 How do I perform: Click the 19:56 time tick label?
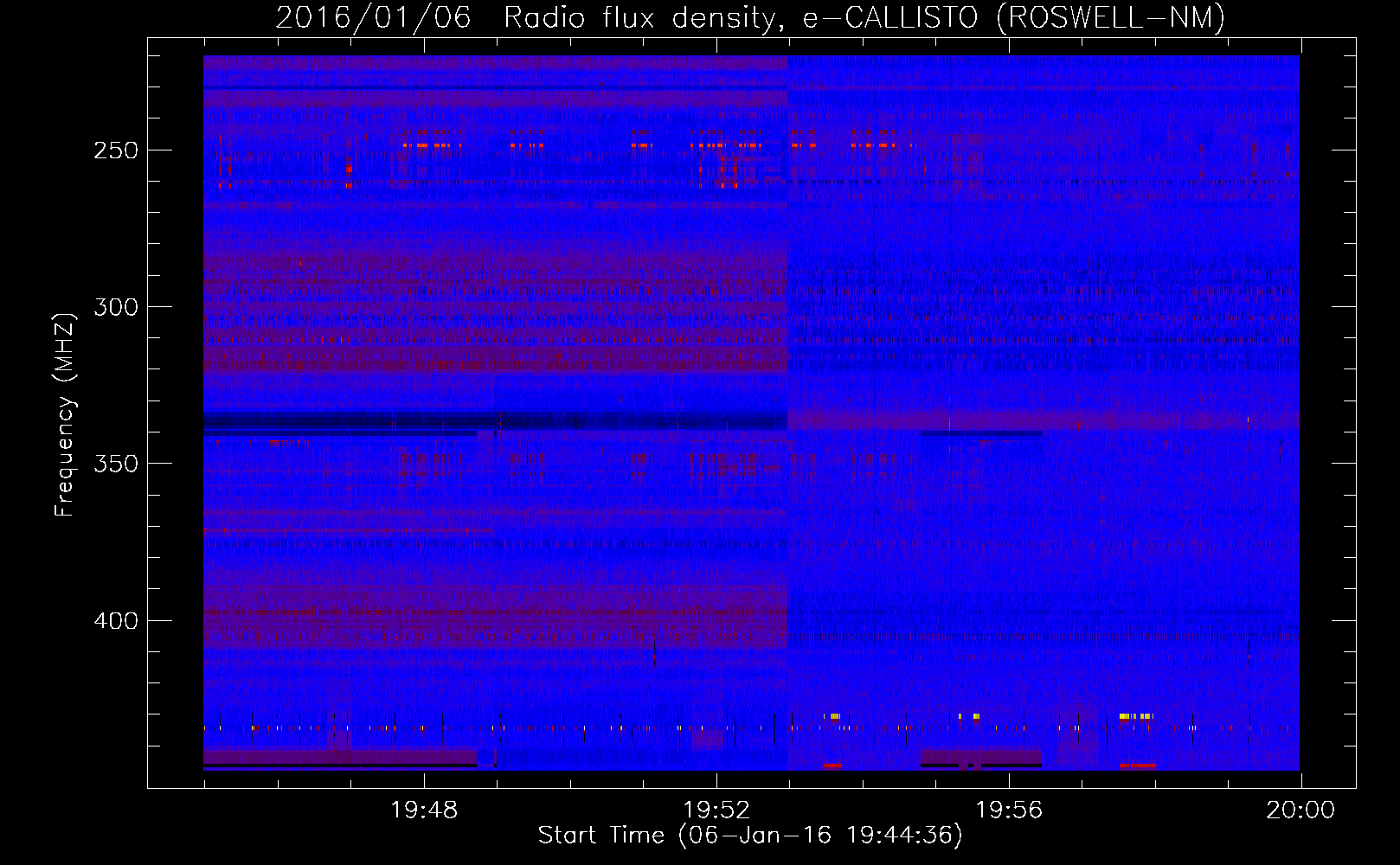[x=1009, y=811]
